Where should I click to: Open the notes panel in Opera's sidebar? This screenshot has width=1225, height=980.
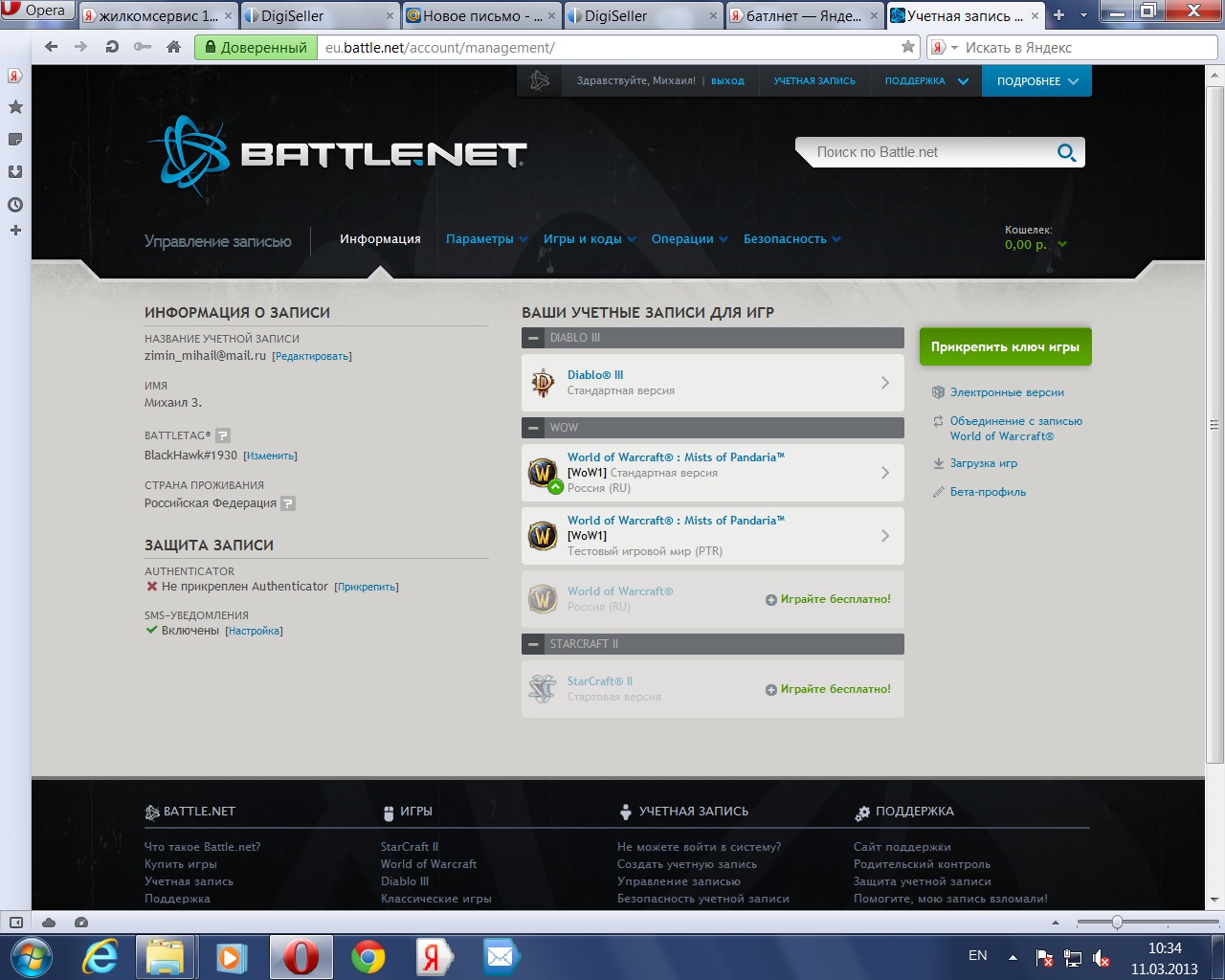(x=15, y=140)
